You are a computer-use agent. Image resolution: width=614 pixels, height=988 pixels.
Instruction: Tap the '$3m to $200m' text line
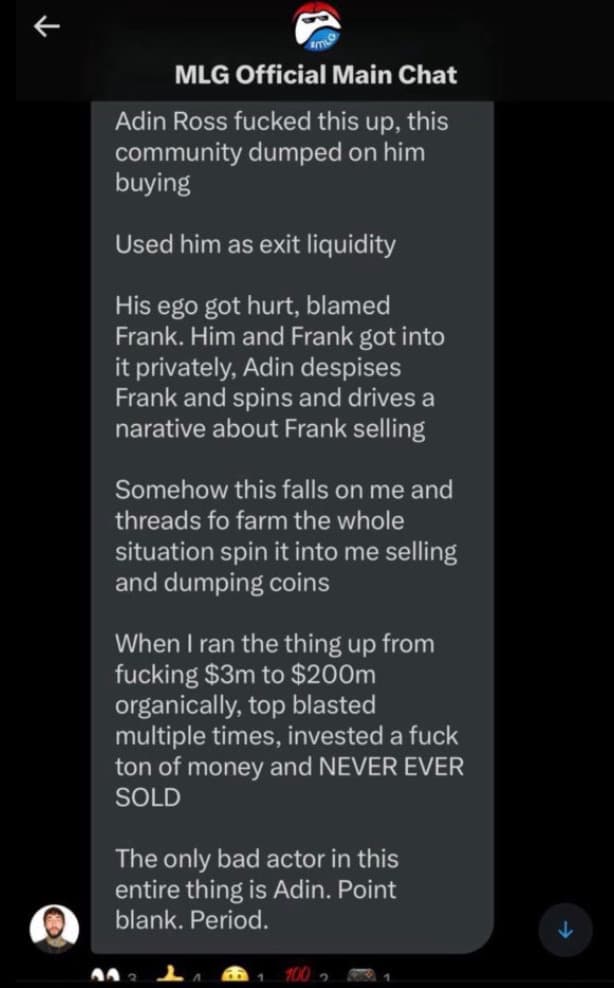[x=274, y=674]
